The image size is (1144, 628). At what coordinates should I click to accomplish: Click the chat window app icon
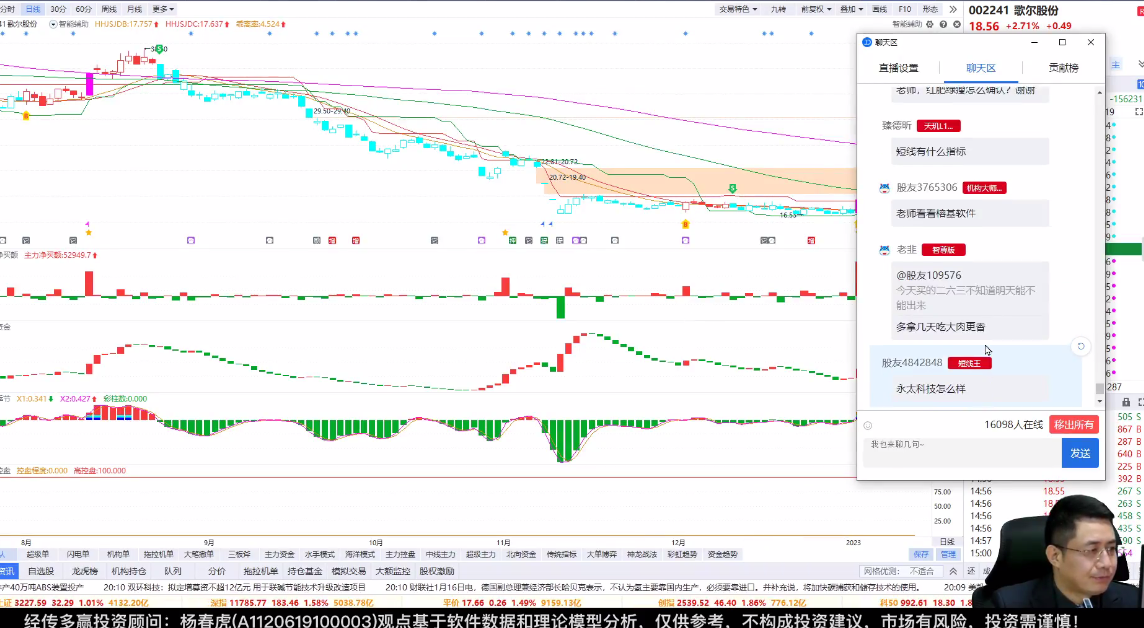coord(867,42)
